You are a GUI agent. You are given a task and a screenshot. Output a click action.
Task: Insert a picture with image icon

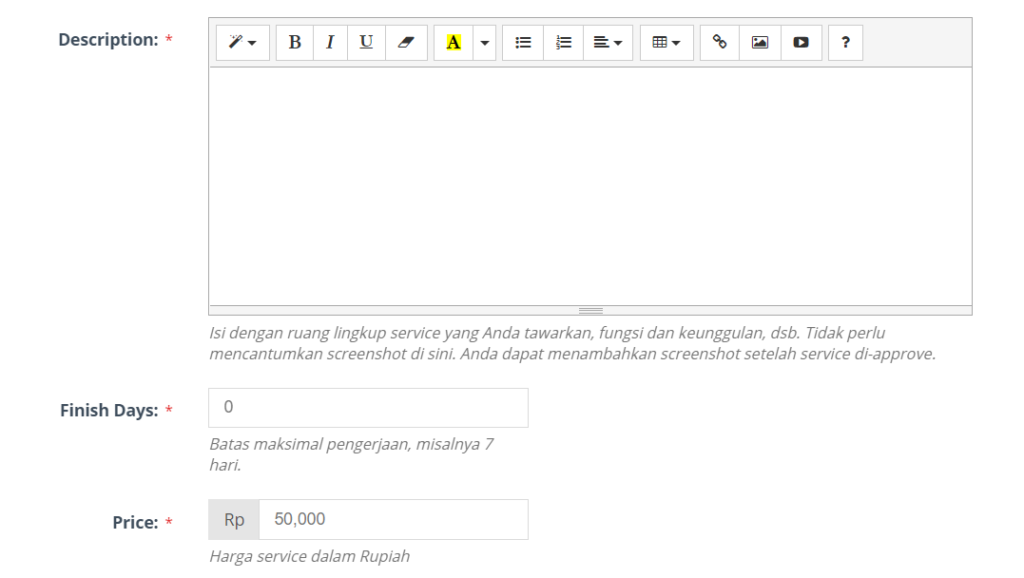pos(760,42)
